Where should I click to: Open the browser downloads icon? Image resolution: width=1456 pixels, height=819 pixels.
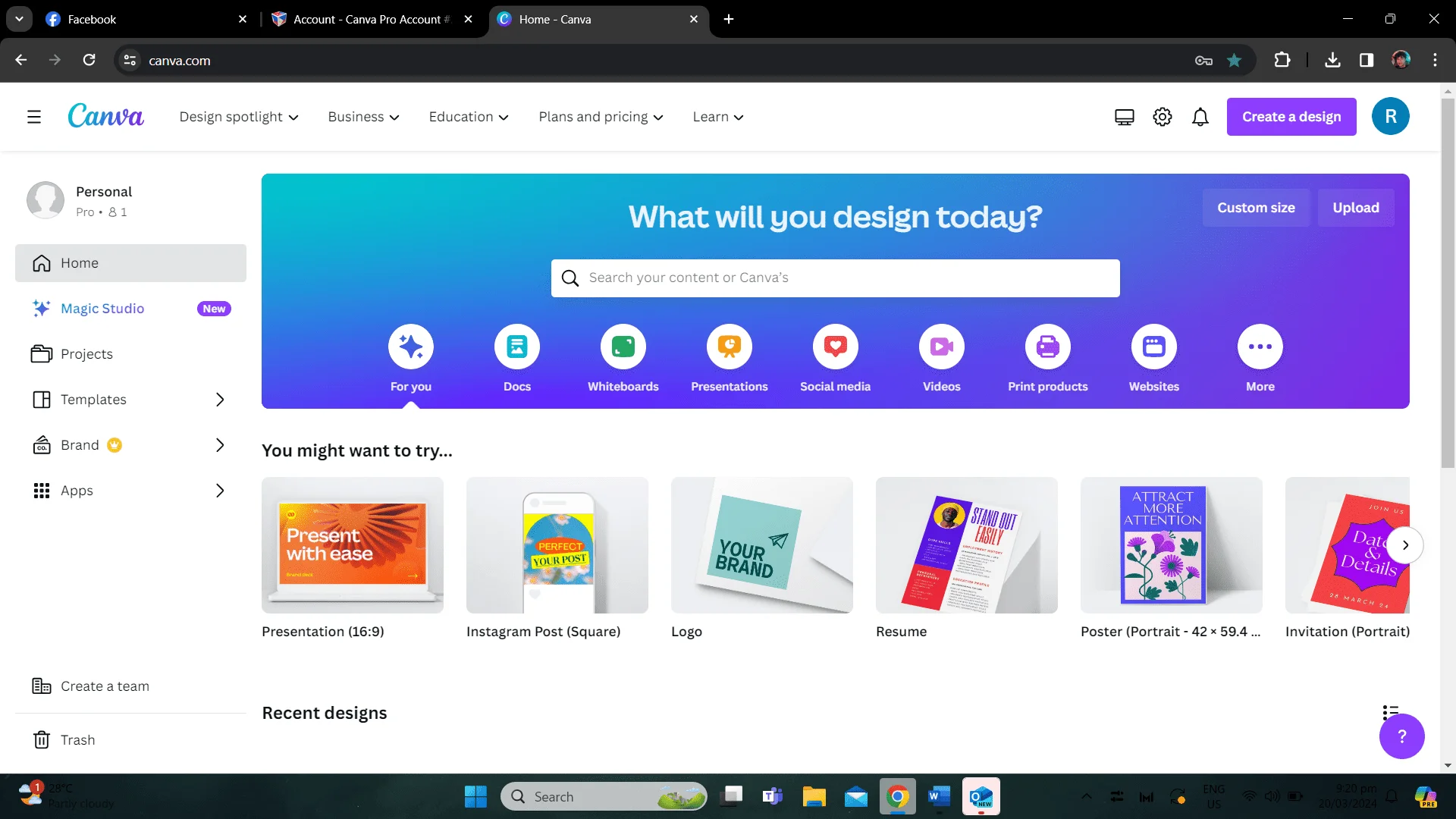[x=1332, y=61]
